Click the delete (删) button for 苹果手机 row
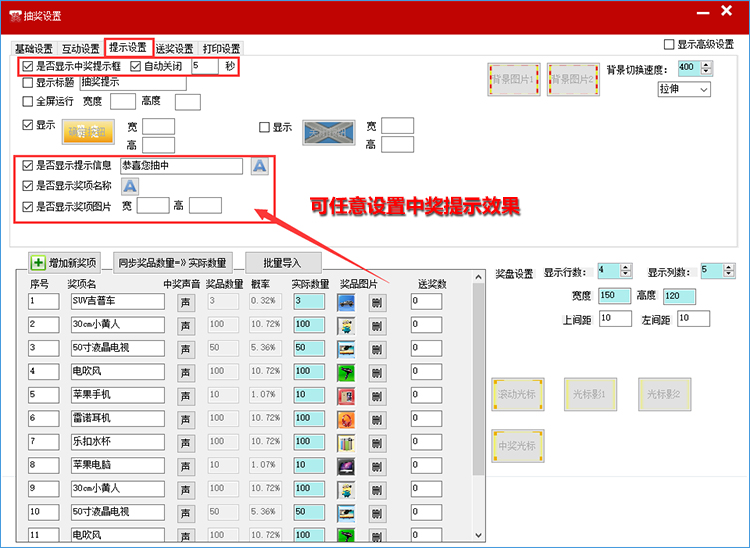The image size is (750, 548). [376, 396]
